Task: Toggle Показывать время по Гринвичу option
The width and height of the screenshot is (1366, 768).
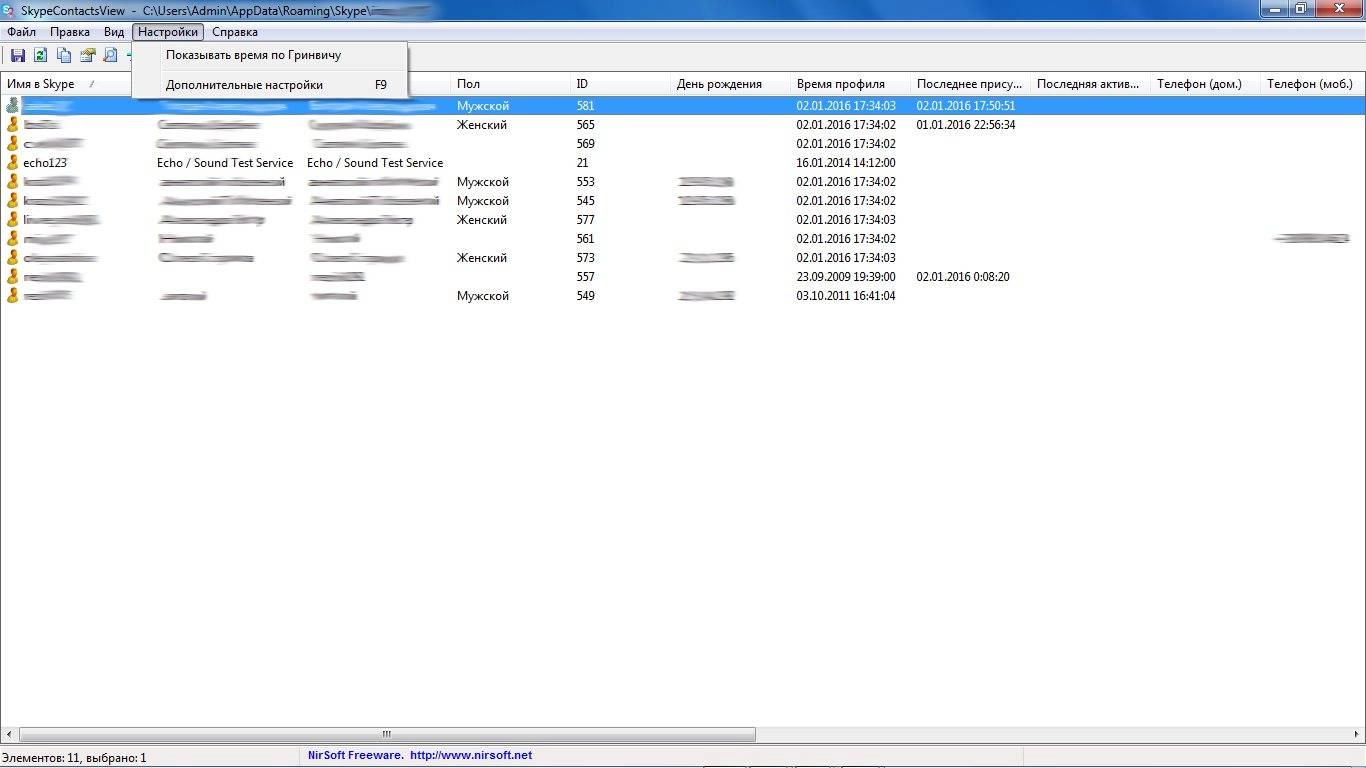Action: point(270,55)
